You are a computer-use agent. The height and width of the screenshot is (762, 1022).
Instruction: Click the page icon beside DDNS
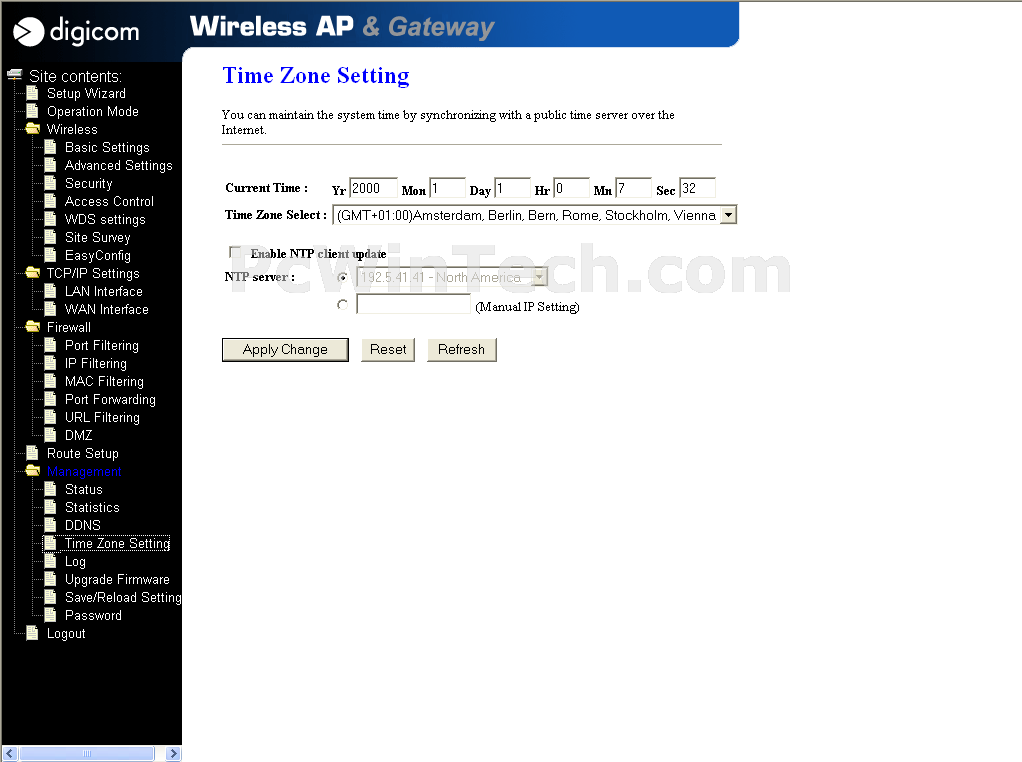[x=50, y=525]
